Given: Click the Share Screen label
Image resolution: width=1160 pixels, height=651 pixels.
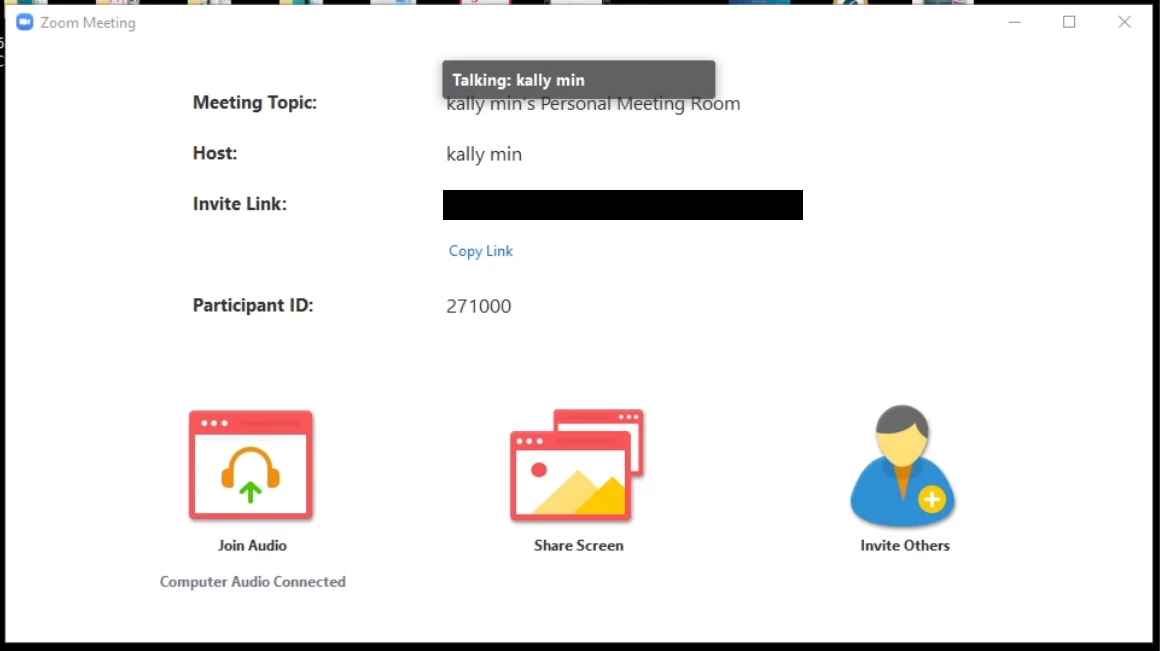Looking at the screenshot, I should (579, 545).
